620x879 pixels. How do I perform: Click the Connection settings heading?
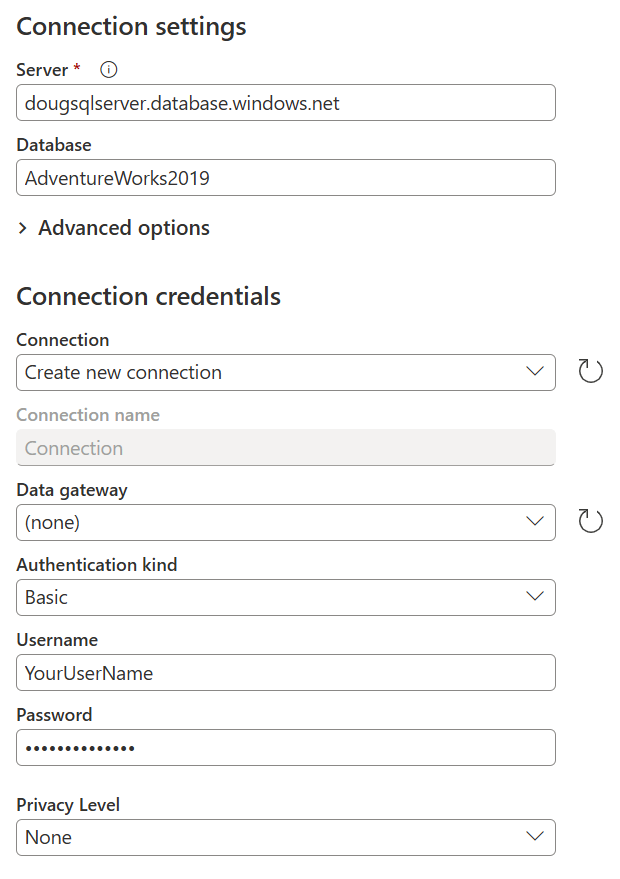point(131,27)
